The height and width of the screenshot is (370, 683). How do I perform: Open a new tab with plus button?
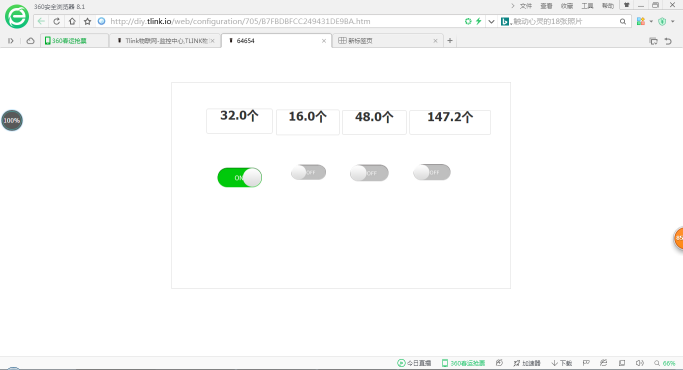[450, 41]
